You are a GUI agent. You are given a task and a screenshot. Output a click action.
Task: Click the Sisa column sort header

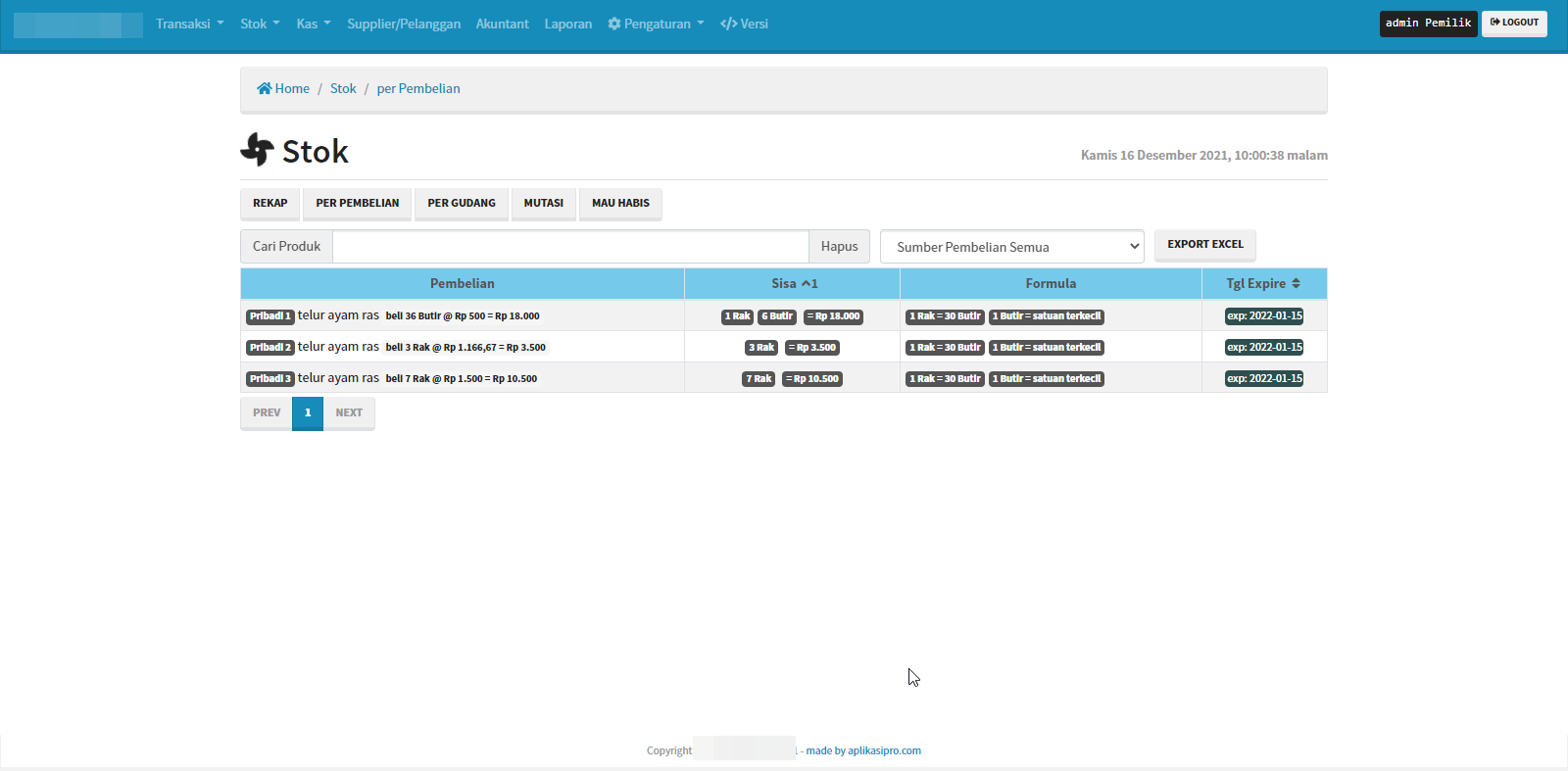click(x=793, y=283)
